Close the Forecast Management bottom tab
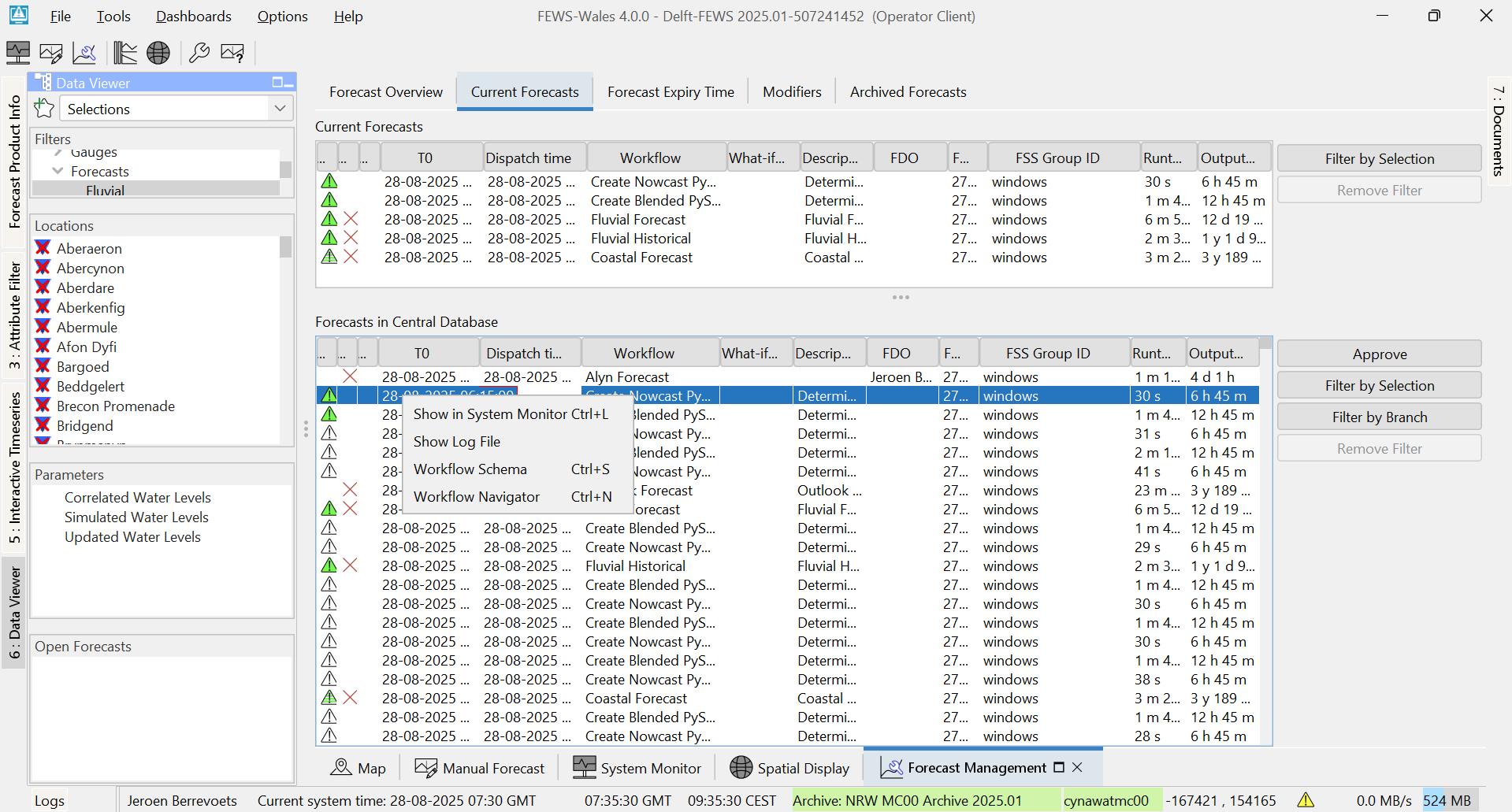 [x=1077, y=767]
